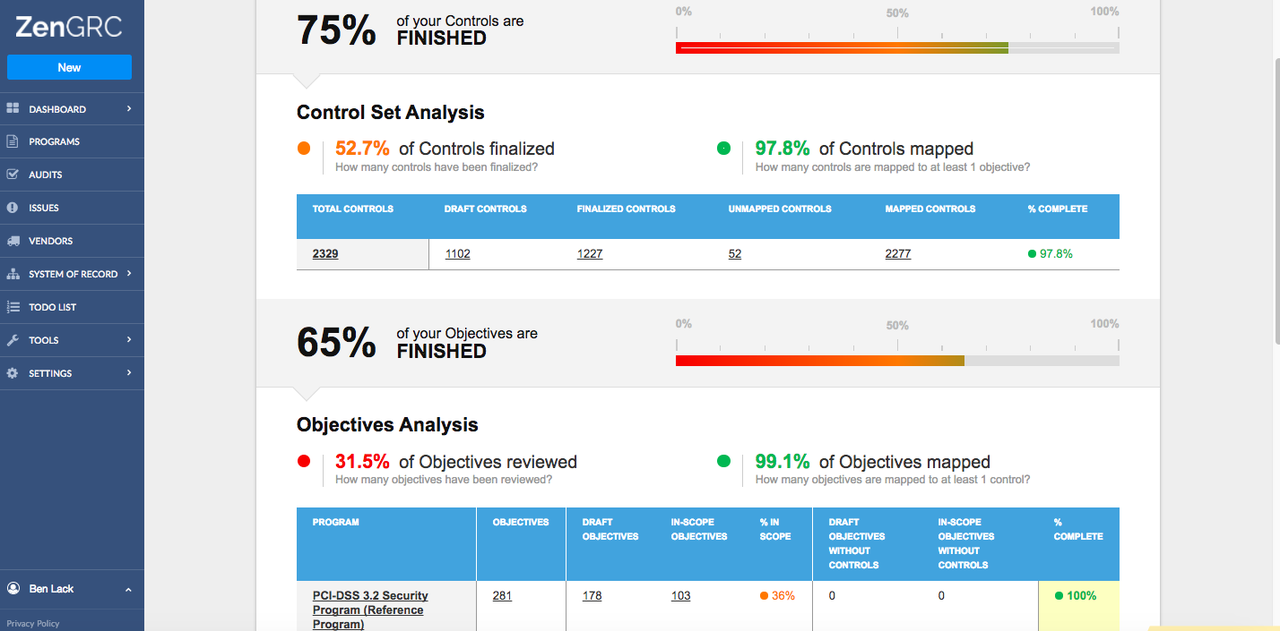The width and height of the screenshot is (1280, 631).
Task: Click the Vendors truck icon
Action: coord(13,241)
